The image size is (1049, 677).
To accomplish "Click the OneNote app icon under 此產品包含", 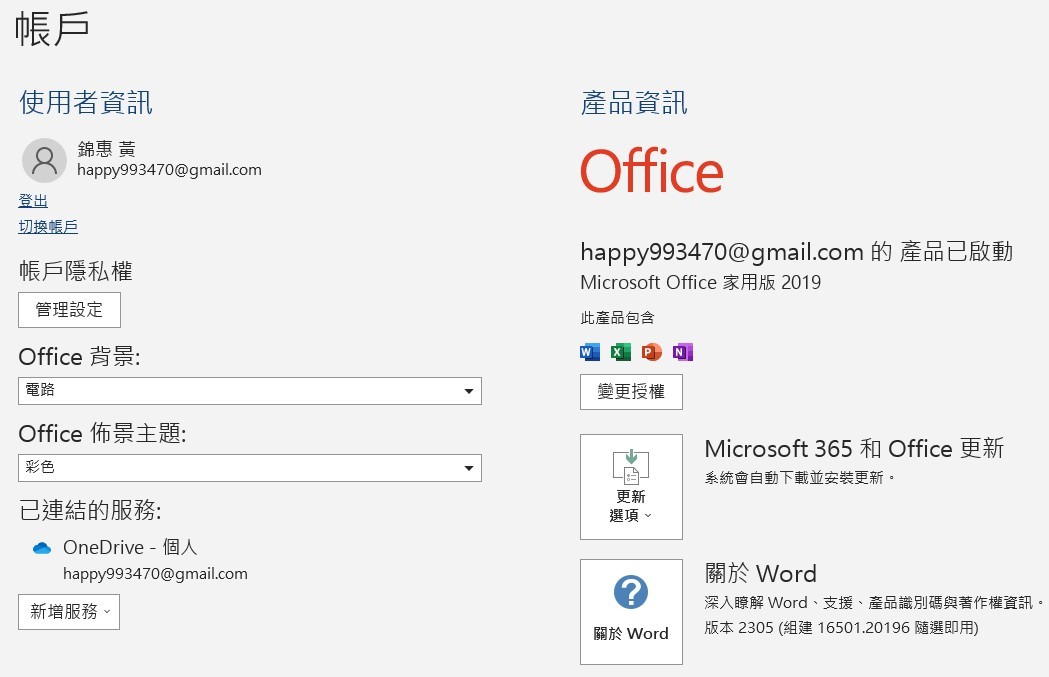I will point(683,352).
